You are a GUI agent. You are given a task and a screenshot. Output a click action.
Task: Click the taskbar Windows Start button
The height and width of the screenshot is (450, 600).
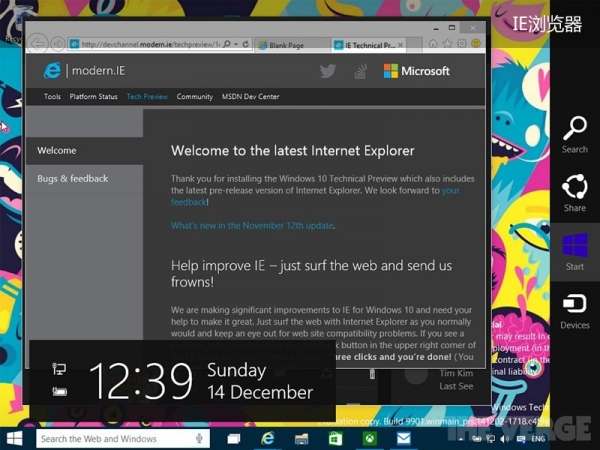pos(15,439)
